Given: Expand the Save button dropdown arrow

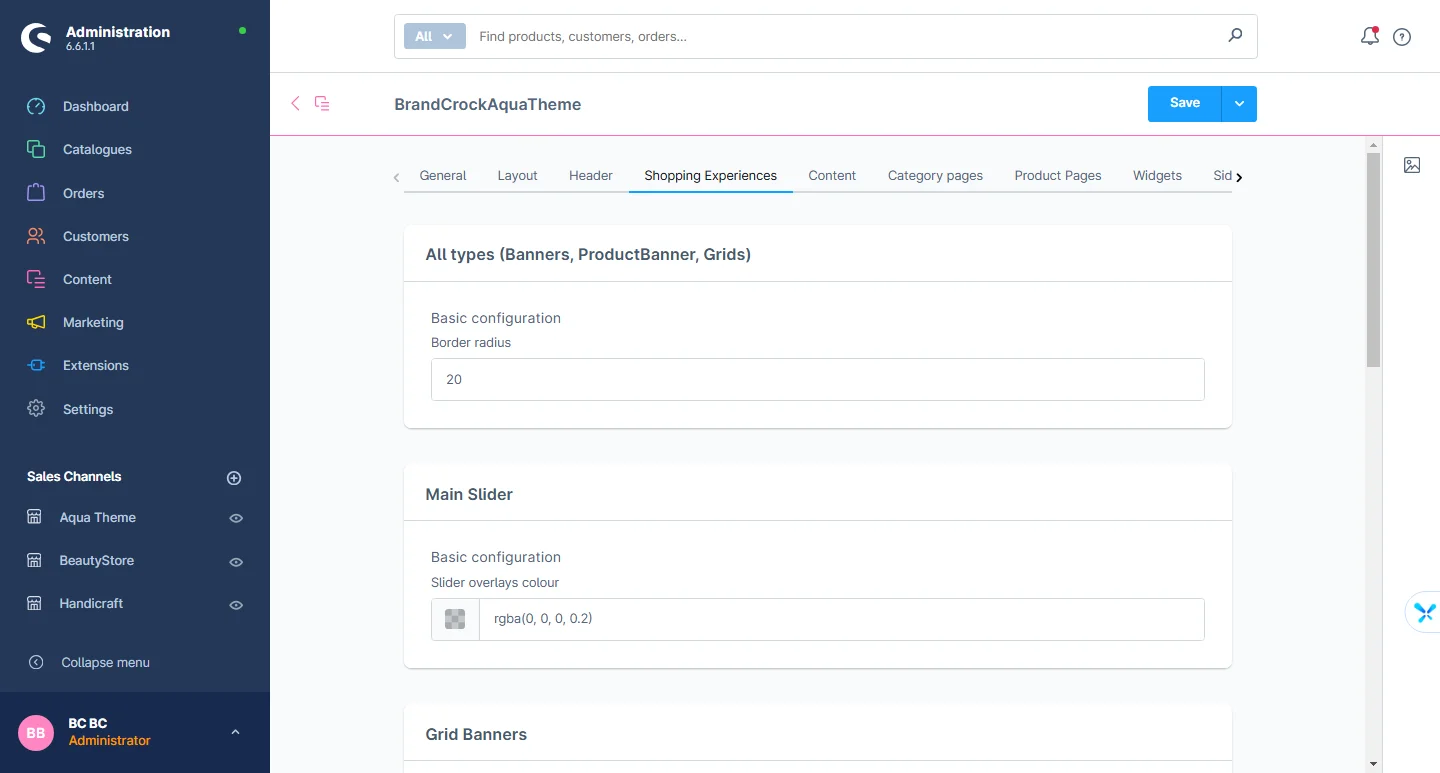Looking at the screenshot, I should coord(1239,104).
